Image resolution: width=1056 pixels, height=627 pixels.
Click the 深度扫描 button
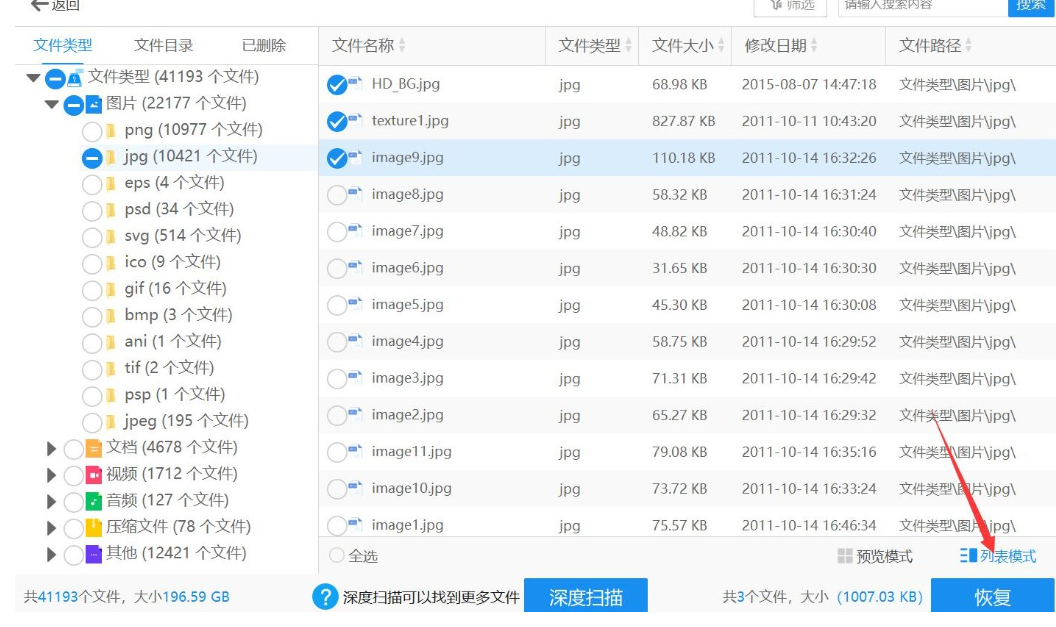tap(585, 597)
